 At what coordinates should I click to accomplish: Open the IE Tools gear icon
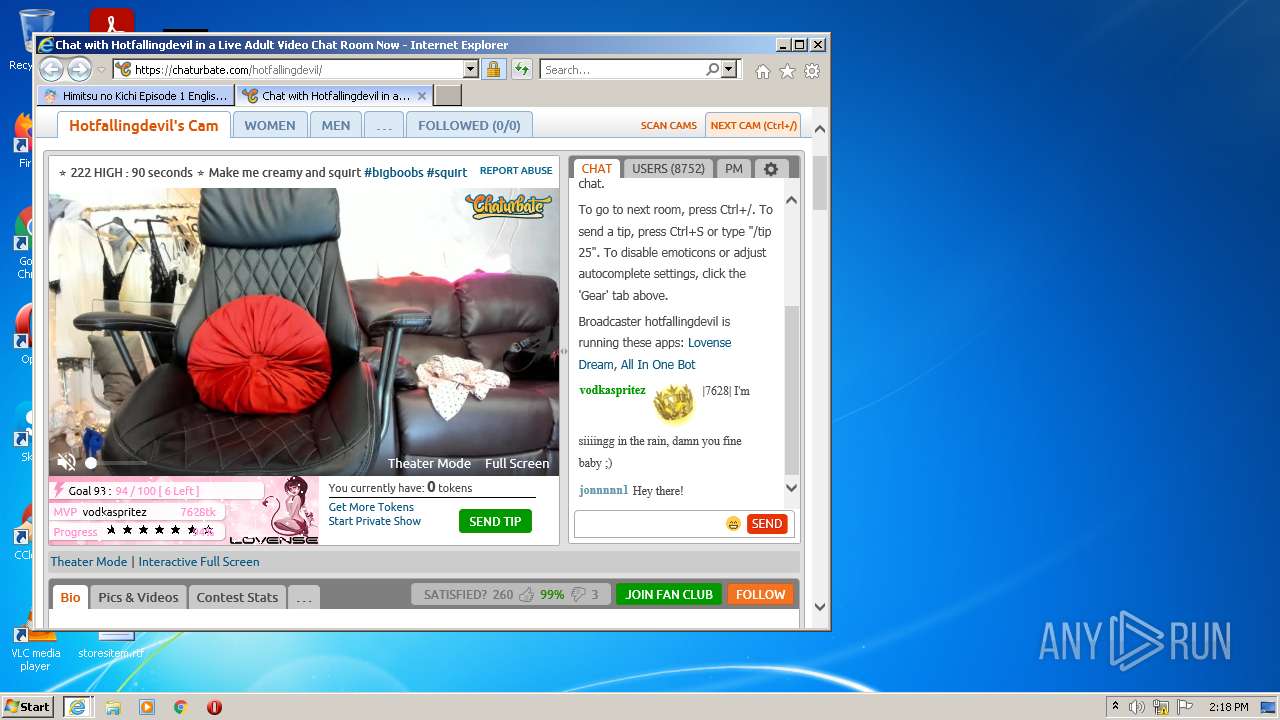tap(812, 71)
